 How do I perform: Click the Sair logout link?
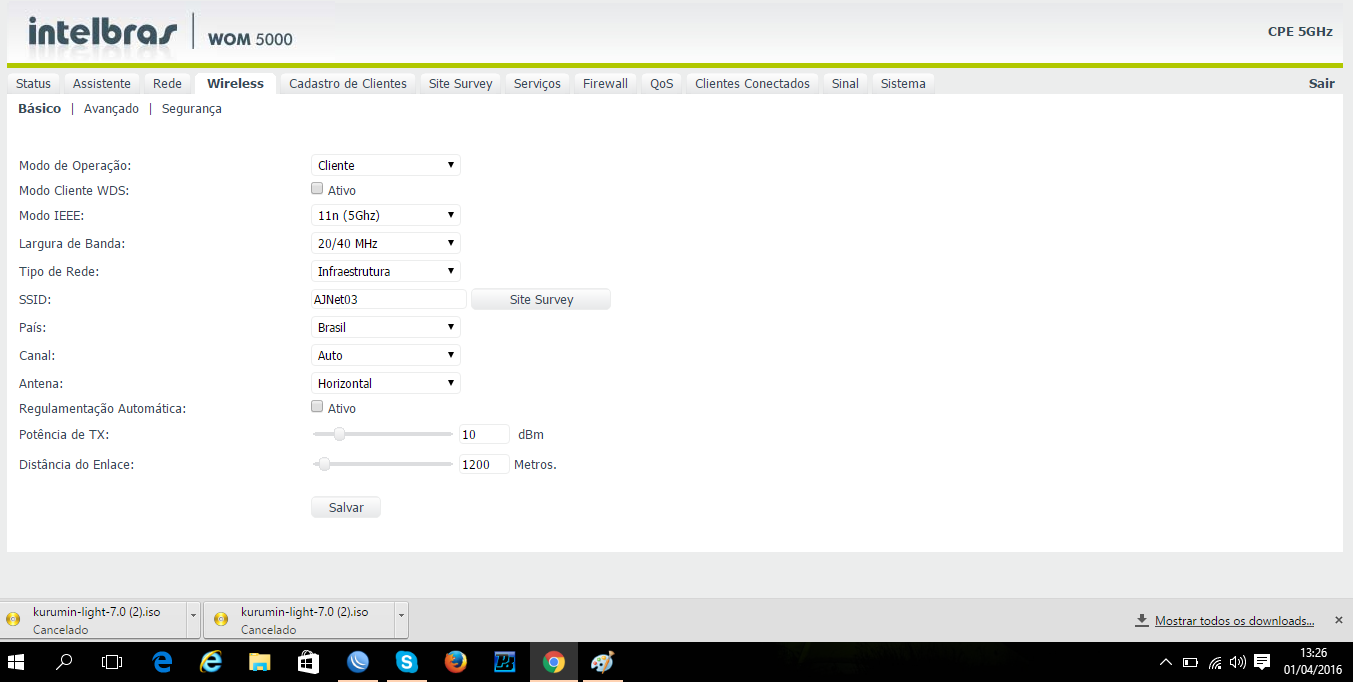[x=1321, y=84]
